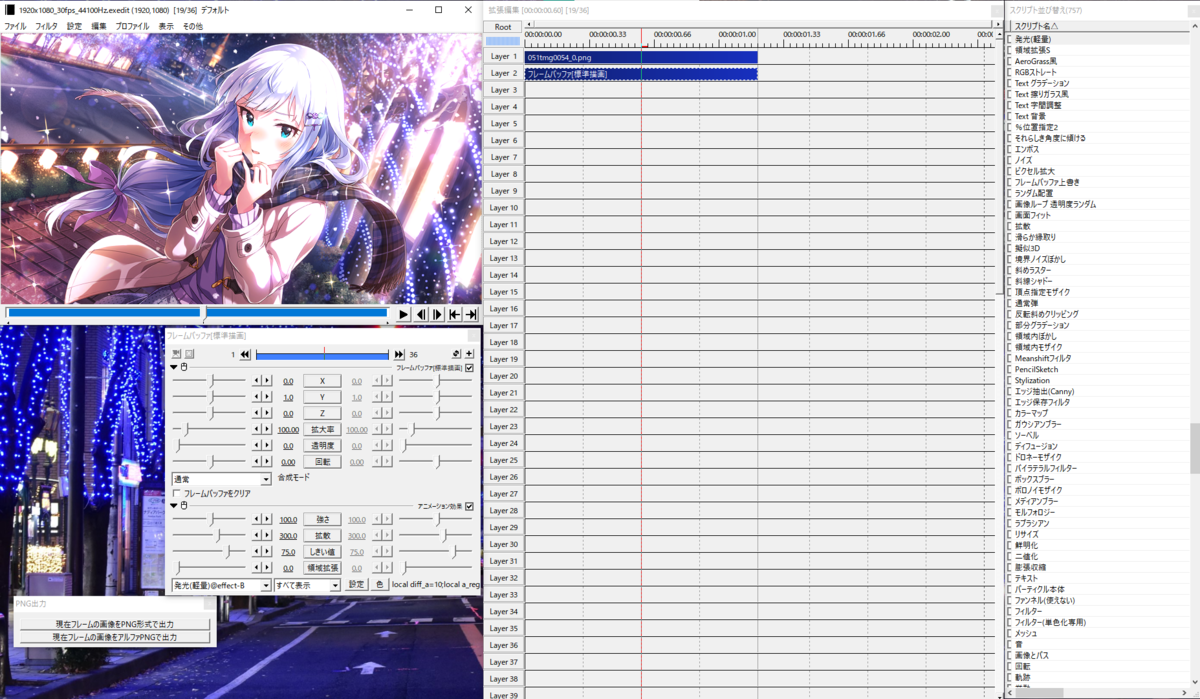Check the 発光(軽量) script checkbox

tap(1009, 39)
